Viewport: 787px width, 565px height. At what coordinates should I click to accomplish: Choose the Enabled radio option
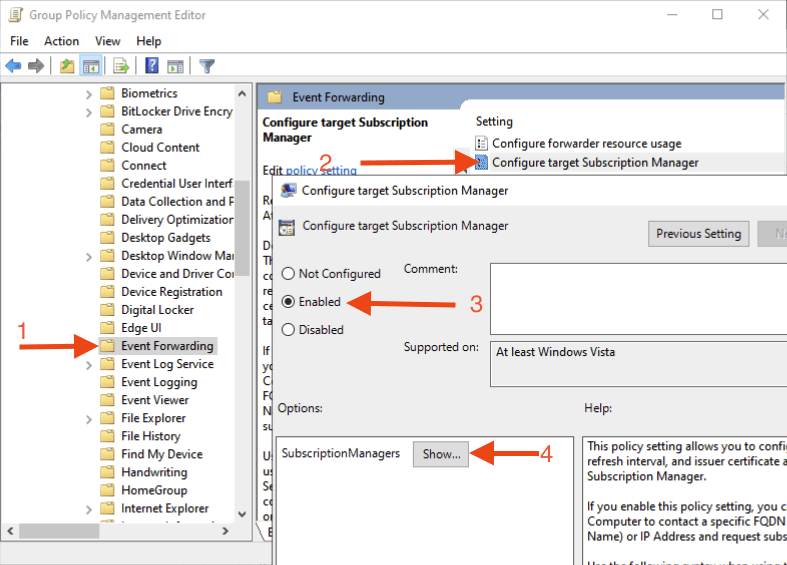[289, 301]
